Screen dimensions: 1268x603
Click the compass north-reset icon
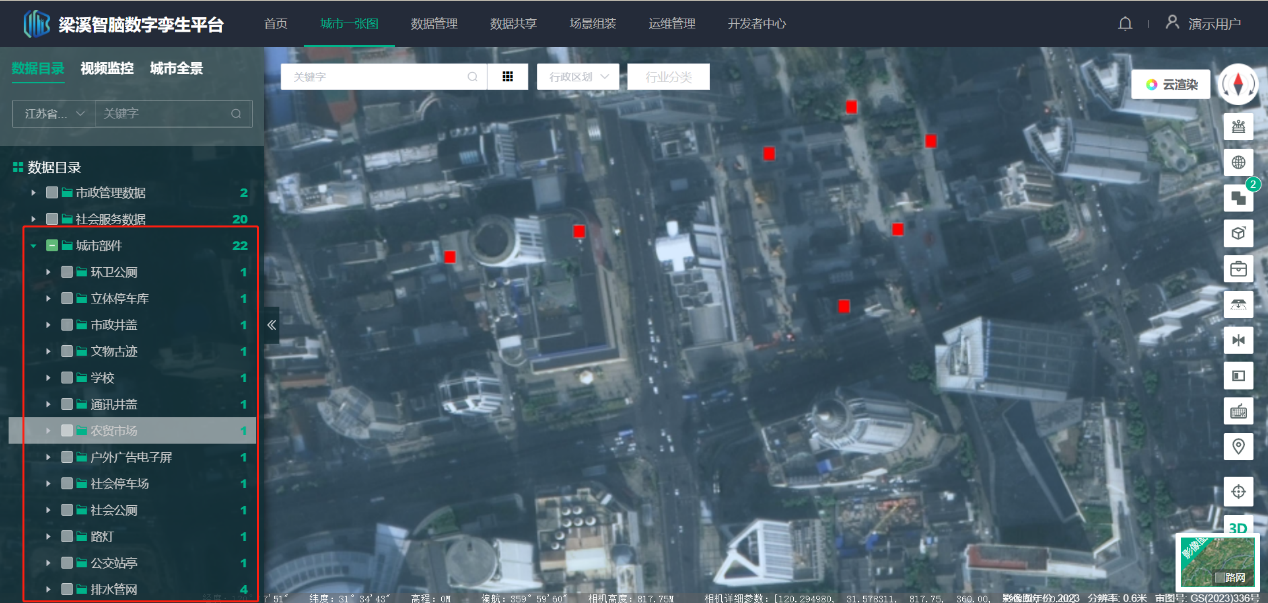(x=1239, y=84)
